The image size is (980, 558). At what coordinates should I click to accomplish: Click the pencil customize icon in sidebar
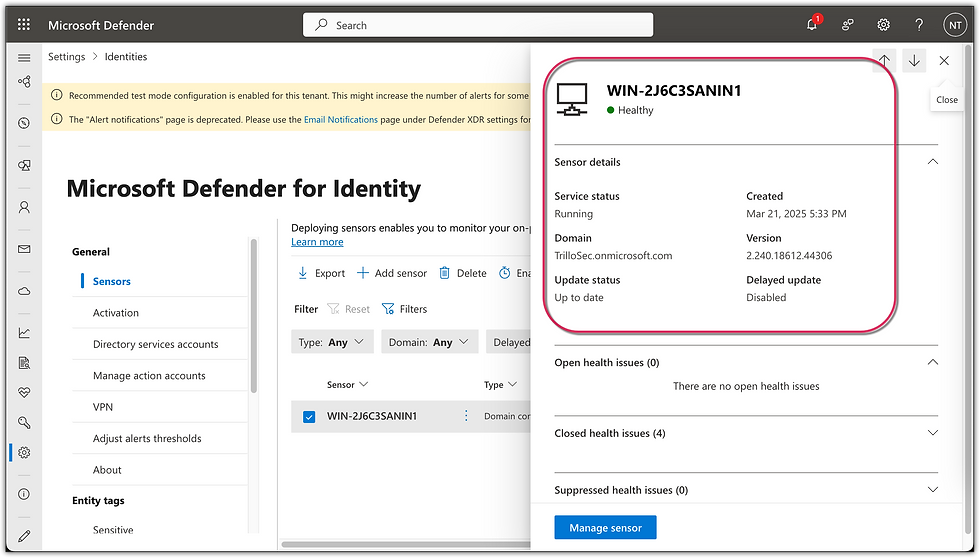(24, 536)
